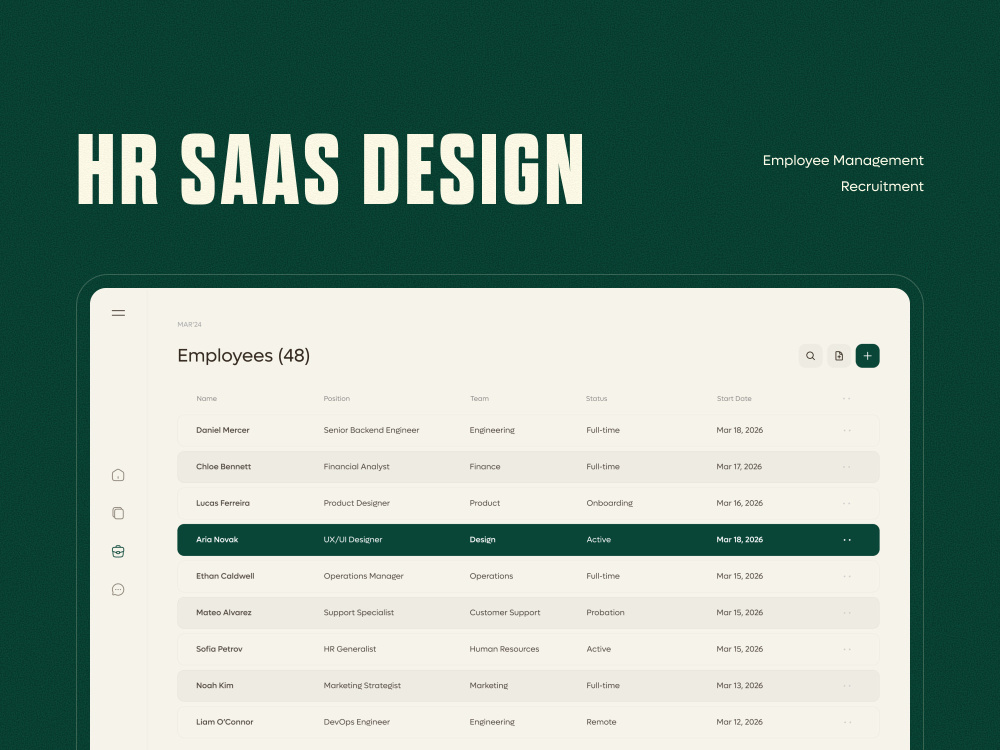The image size is (1000, 750).
Task: Open the chat messages sidebar icon
Action: pos(118,590)
